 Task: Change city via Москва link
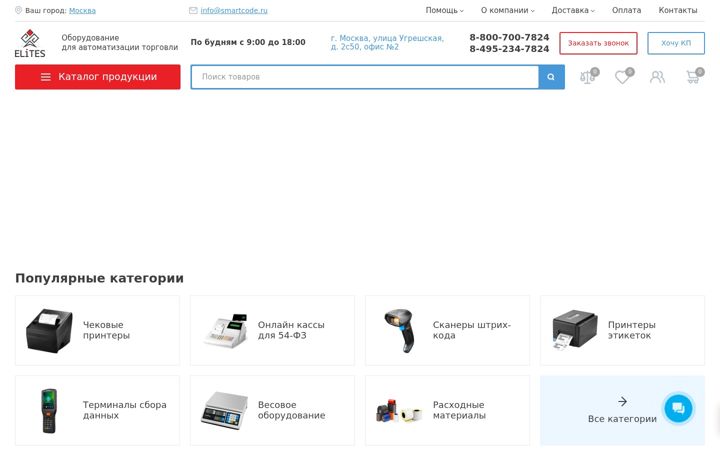tap(82, 10)
